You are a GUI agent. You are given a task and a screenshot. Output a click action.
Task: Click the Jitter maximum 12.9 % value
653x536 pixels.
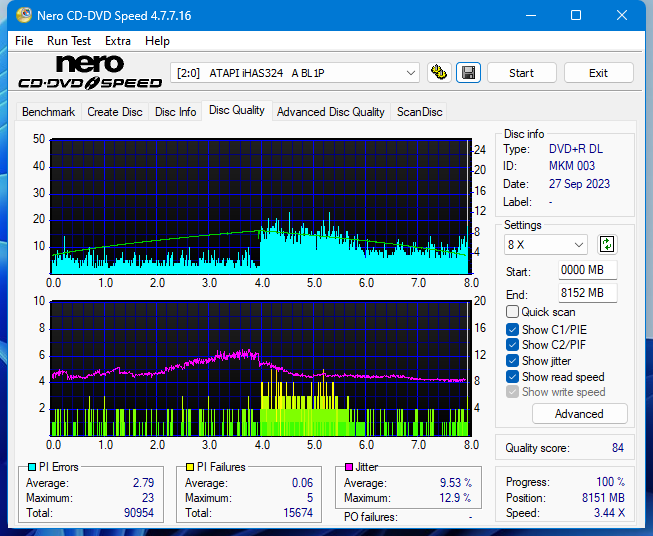pyautogui.click(x=456, y=498)
